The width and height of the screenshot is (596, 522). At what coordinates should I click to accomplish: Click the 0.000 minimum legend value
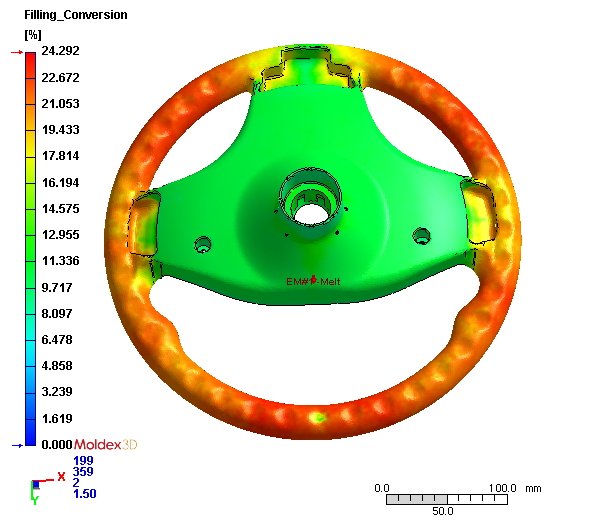(x=57, y=444)
